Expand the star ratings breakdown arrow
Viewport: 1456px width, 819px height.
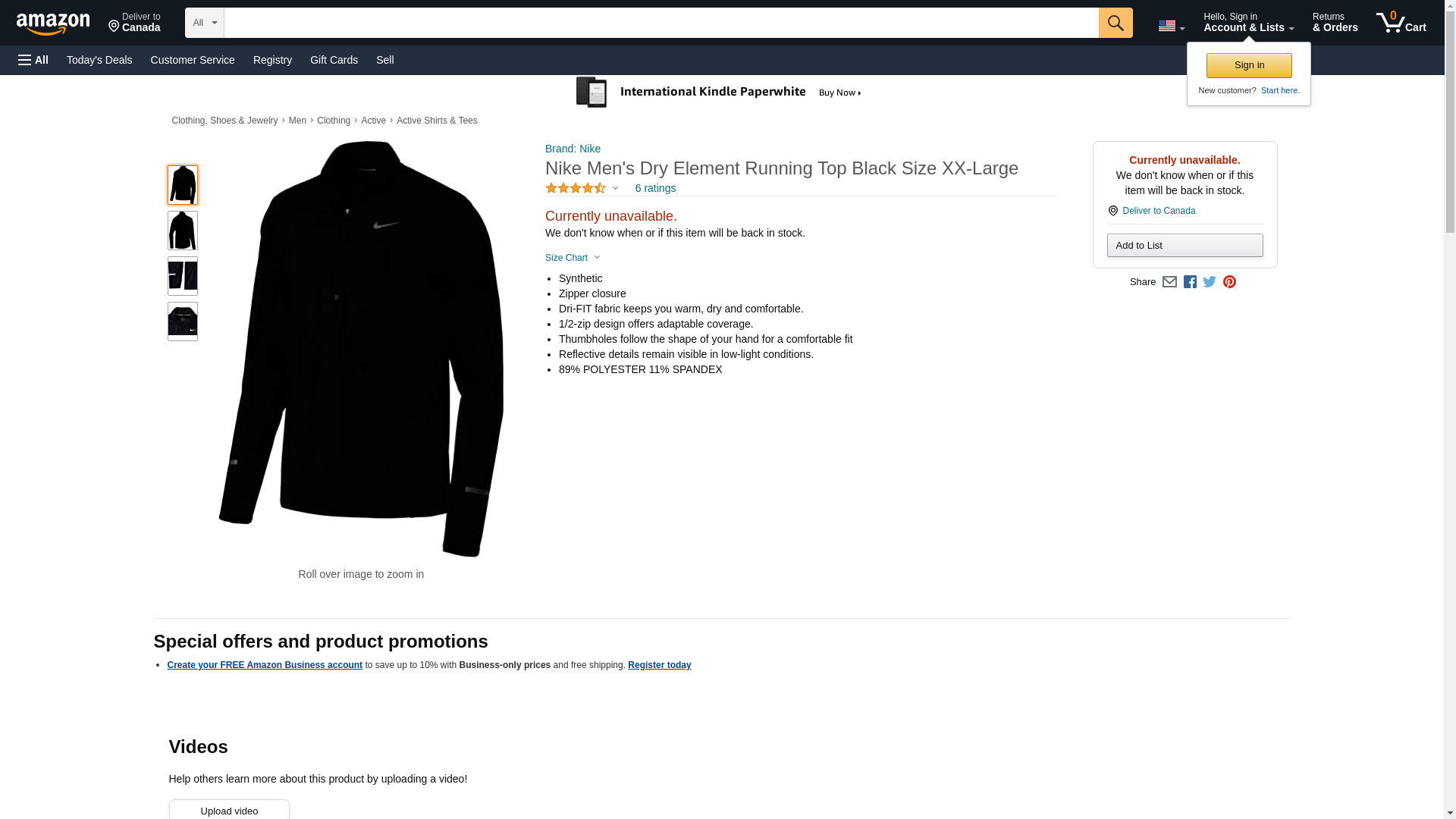point(615,188)
